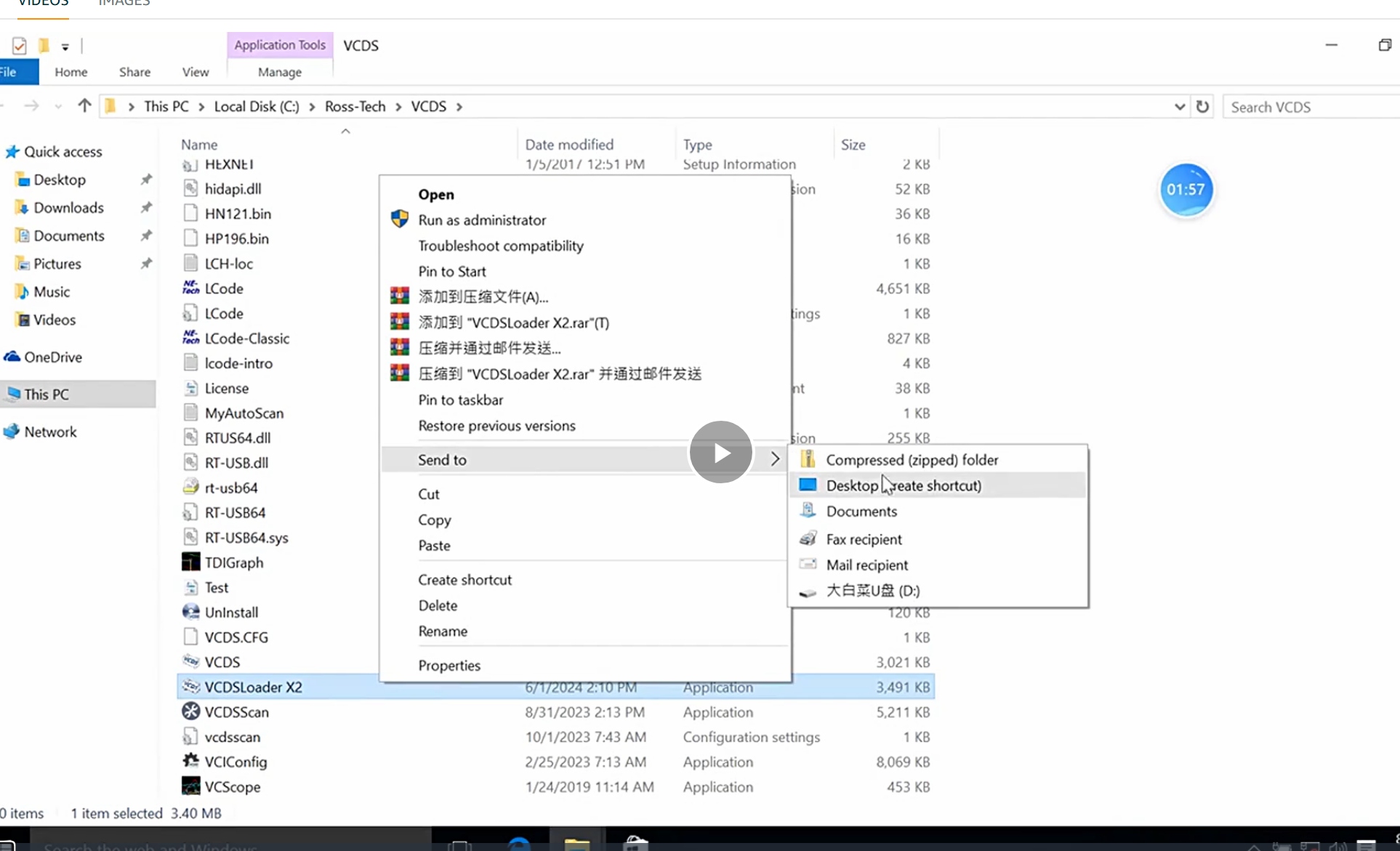Image resolution: width=1400 pixels, height=851 pixels.
Task: Choose Compressed (zipped) folder in Send to
Action: [937, 459]
